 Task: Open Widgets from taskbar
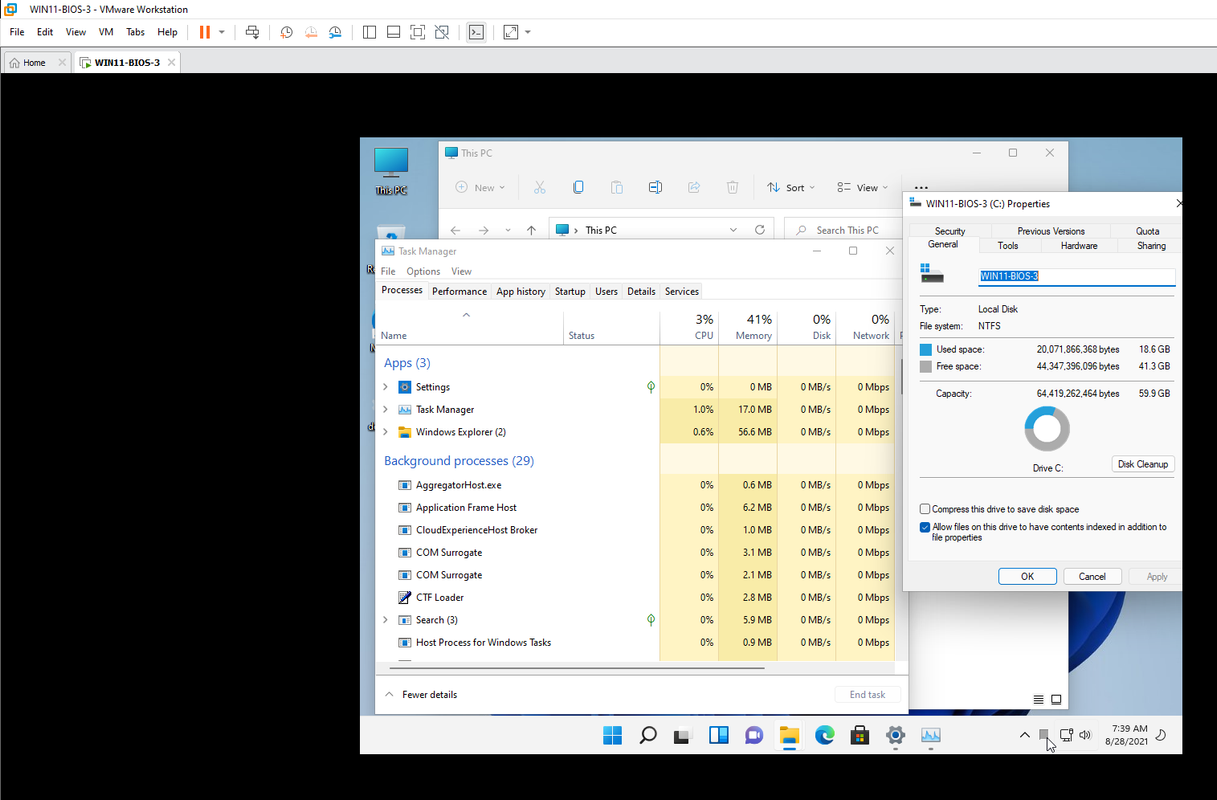coord(718,736)
